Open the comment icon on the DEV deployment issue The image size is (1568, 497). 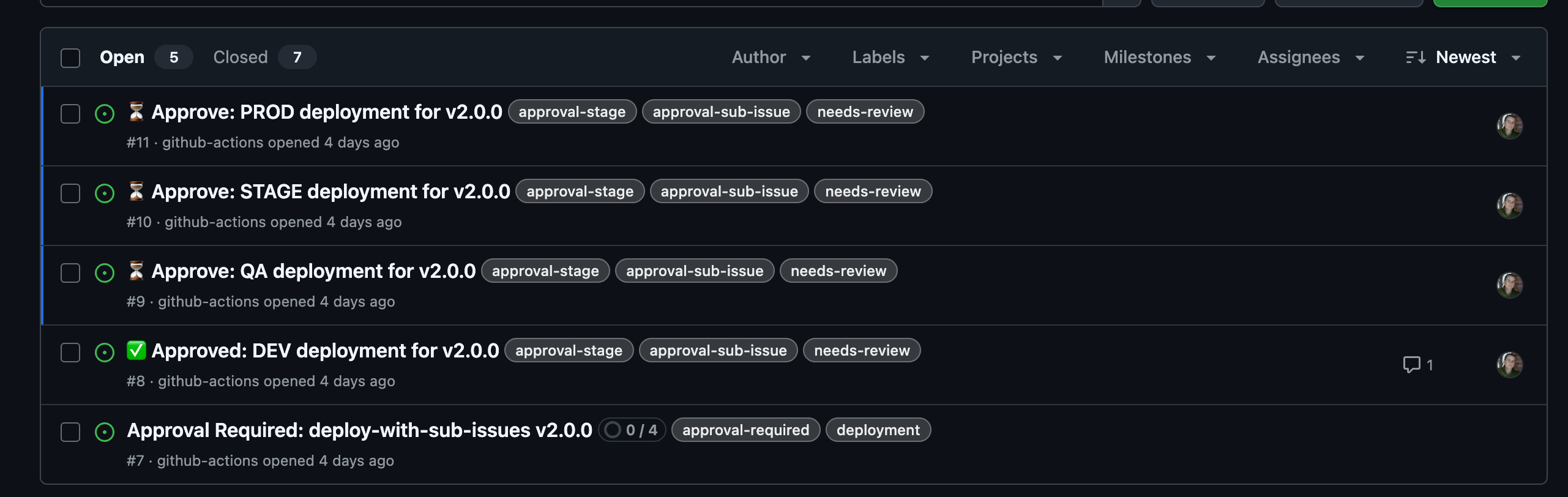1411,364
